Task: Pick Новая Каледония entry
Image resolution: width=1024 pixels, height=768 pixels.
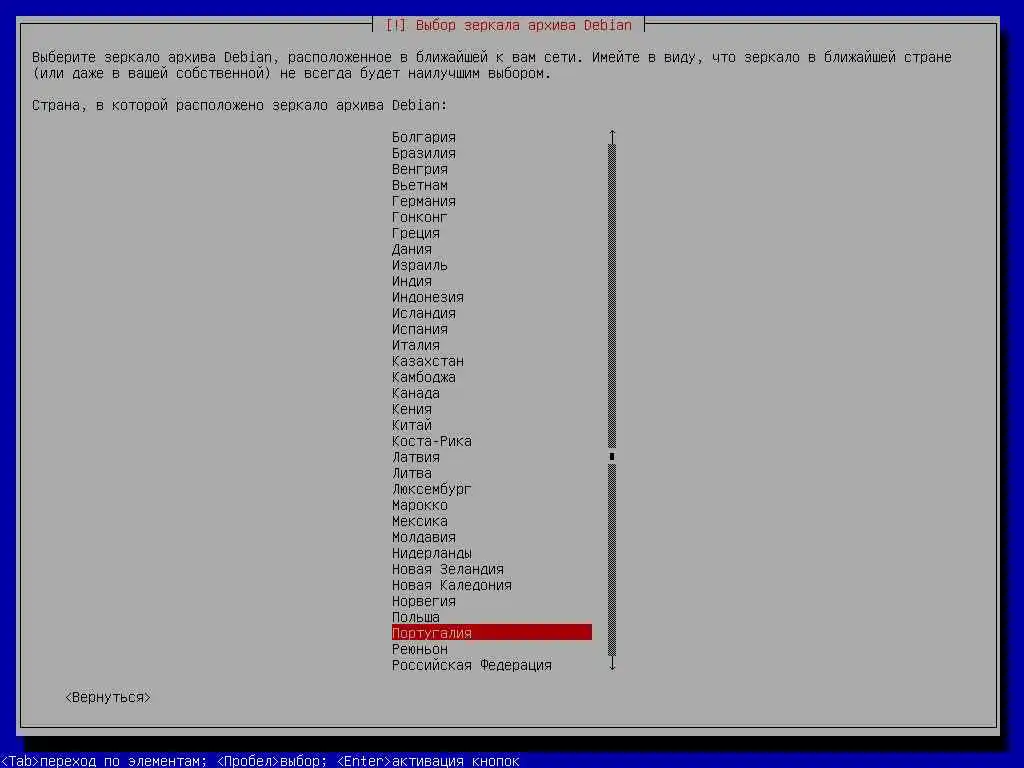Action: coord(452,585)
